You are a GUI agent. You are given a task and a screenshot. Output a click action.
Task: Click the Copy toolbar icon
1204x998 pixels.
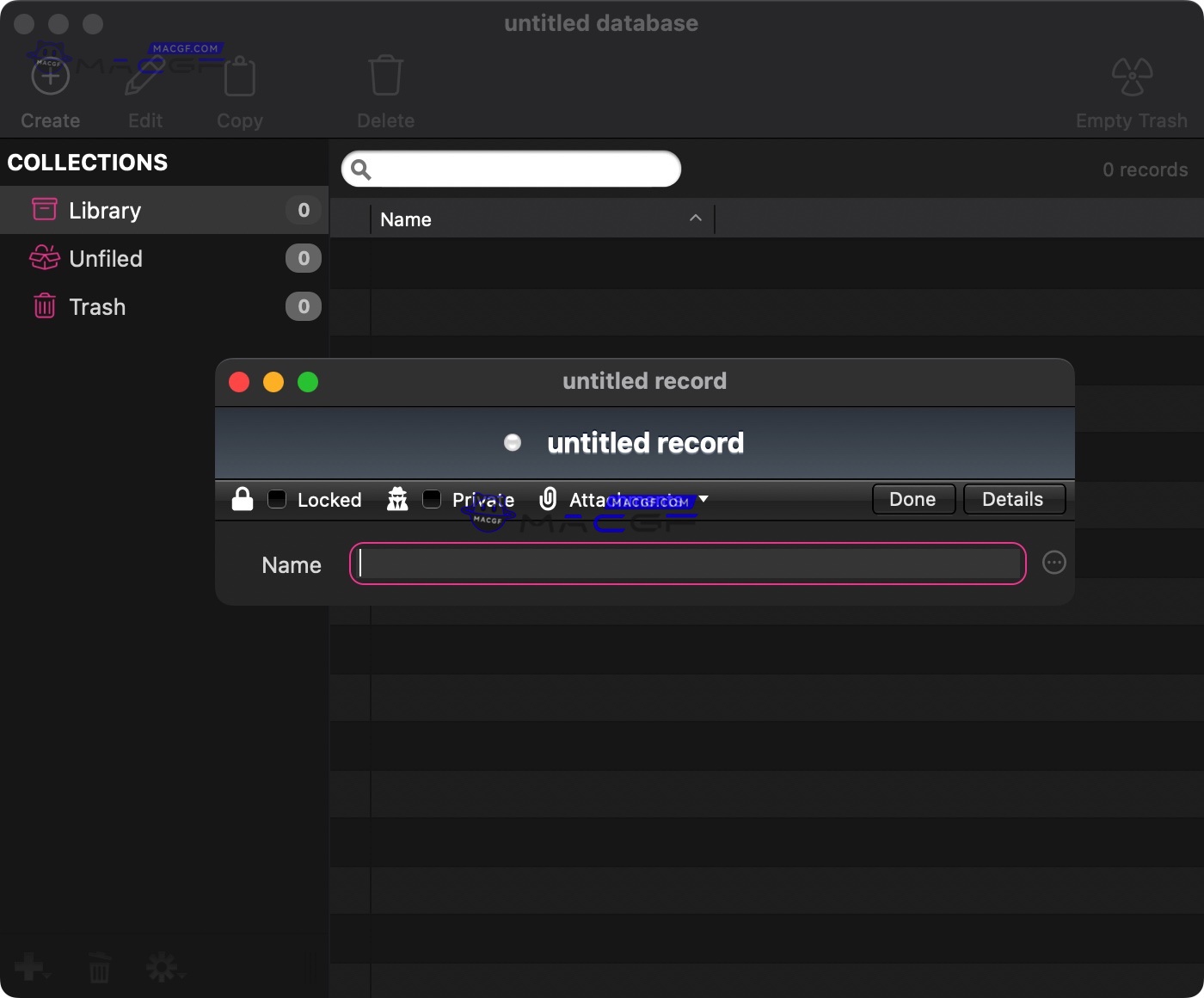[x=239, y=76]
